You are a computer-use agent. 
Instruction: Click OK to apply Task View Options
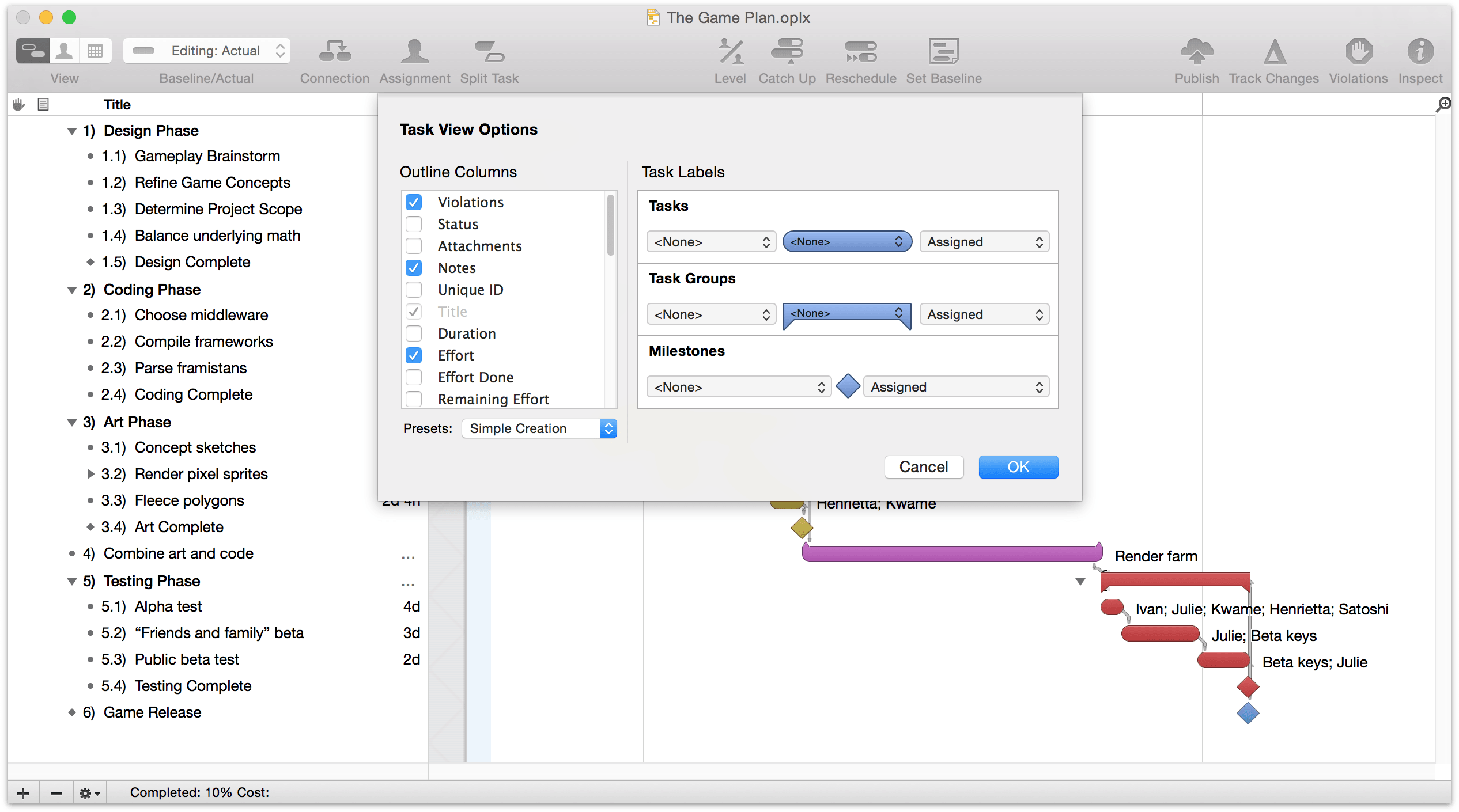(1017, 466)
